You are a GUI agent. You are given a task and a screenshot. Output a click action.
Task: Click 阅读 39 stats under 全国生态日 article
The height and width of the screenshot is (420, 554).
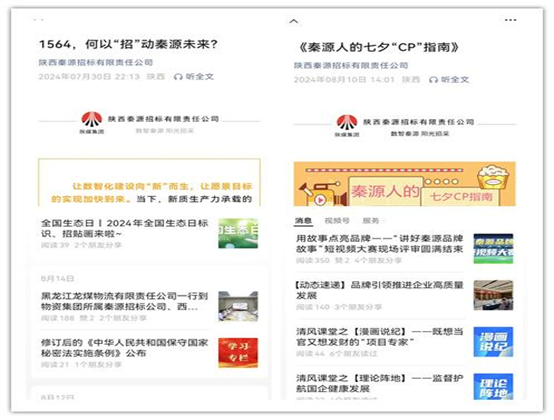(55, 246)
